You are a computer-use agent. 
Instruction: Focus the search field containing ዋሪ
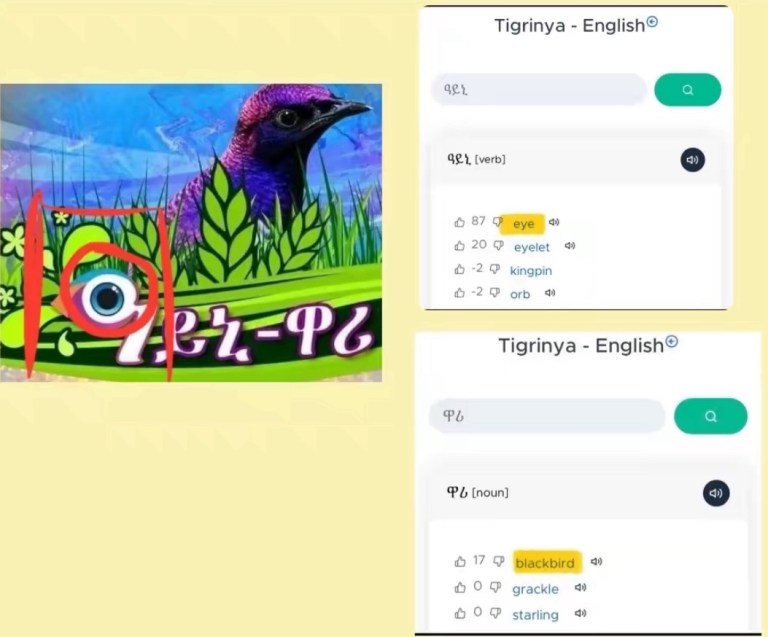click(547, 416)
